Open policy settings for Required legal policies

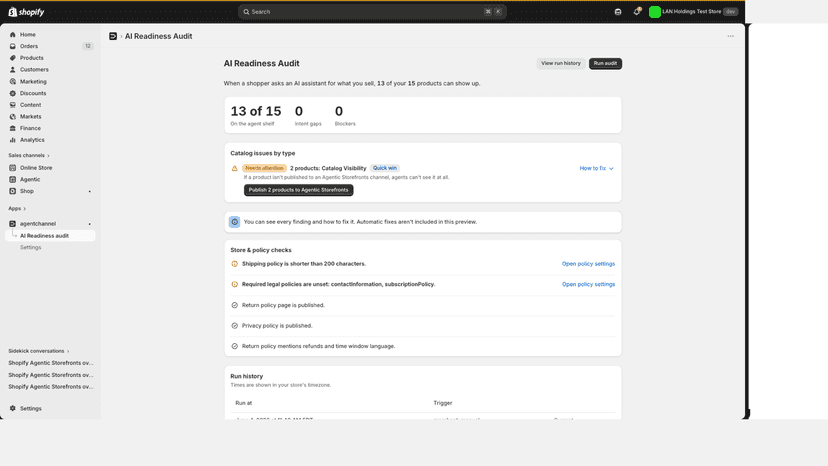click(x=588, y=284)
